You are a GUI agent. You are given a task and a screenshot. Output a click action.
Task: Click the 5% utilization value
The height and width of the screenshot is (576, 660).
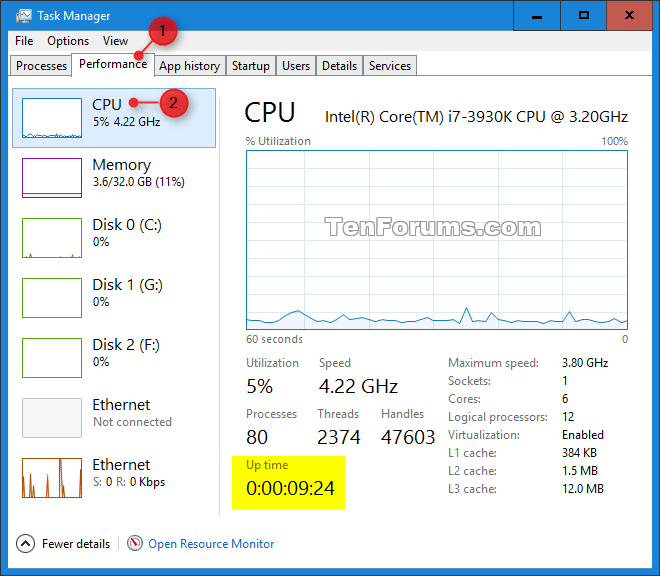point(259,386)
